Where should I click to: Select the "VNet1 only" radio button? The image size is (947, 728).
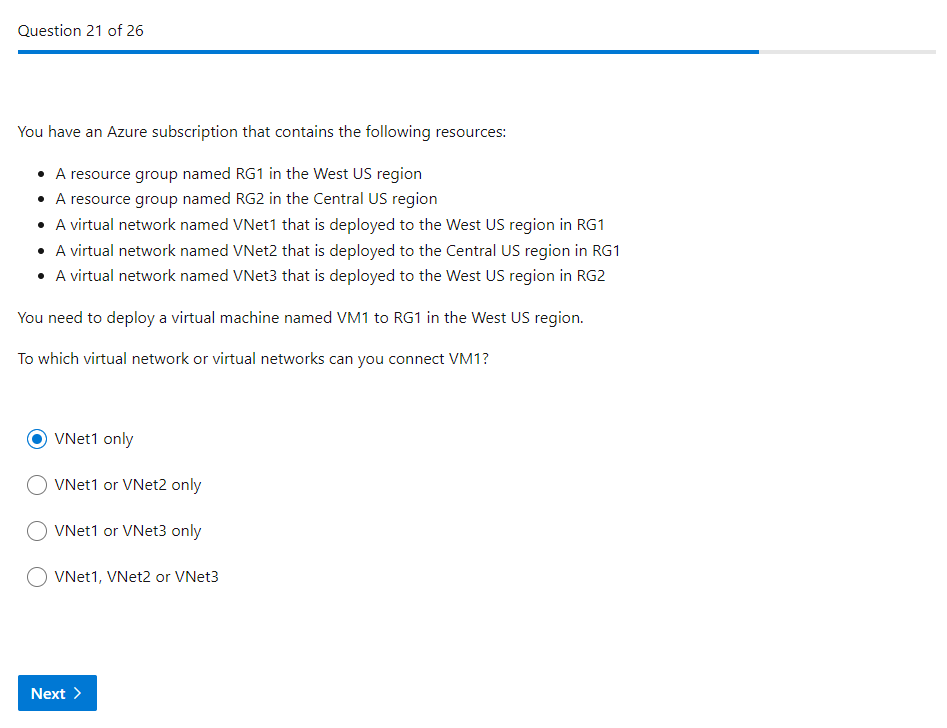(37, 439)
